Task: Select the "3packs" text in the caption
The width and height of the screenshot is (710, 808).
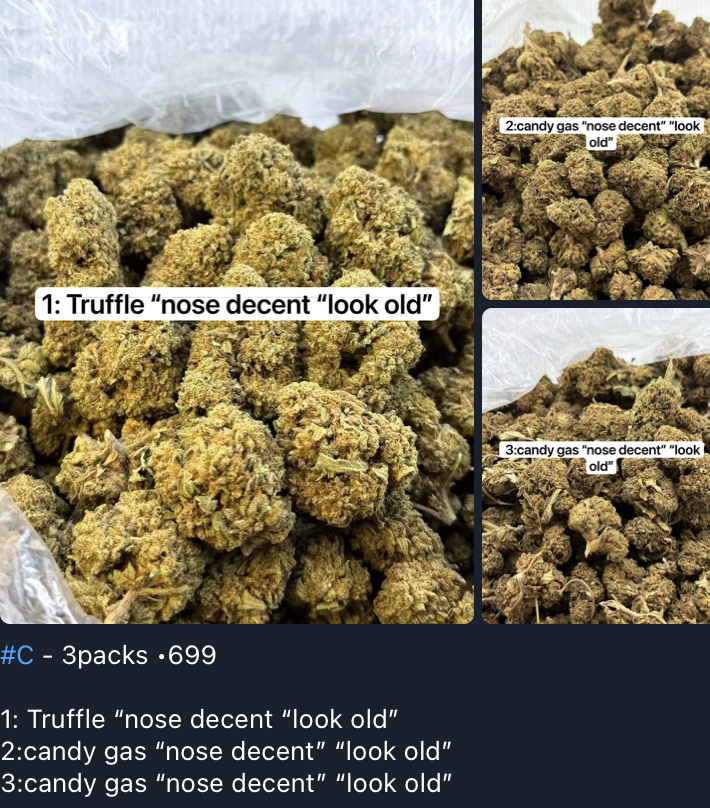Action: click(105, 655)
